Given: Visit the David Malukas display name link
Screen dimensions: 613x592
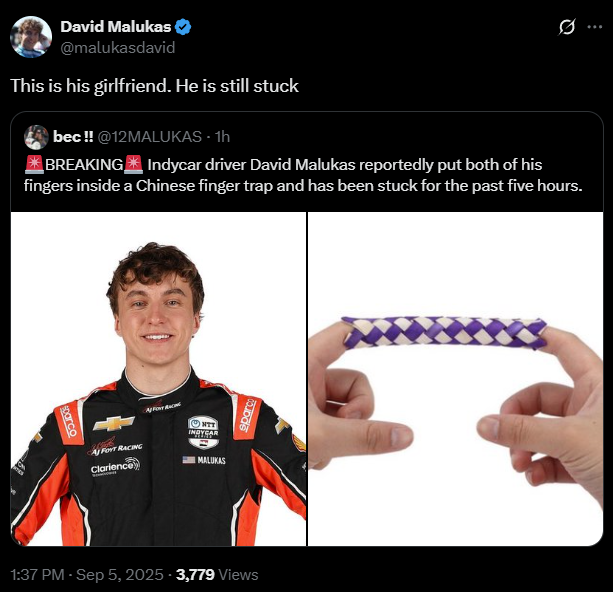Looking at the screenshot, I should 116,27.
